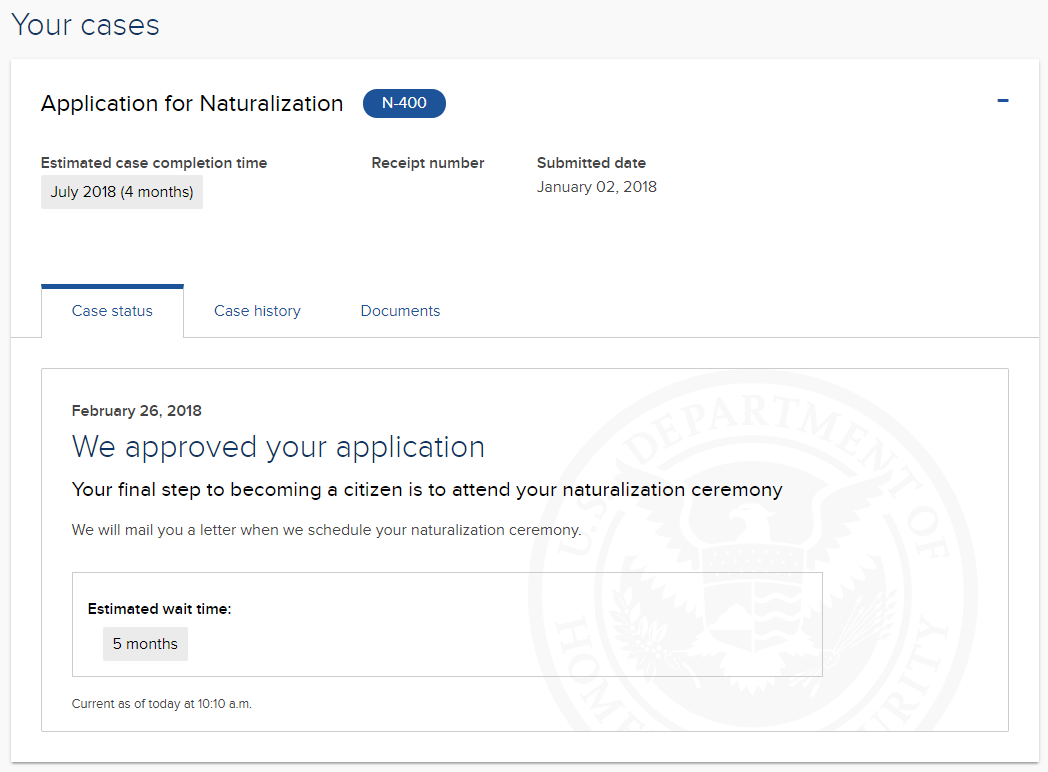Open the Case history tab
Viewport: 1048px width, 772px height.
tap(257, 311)
